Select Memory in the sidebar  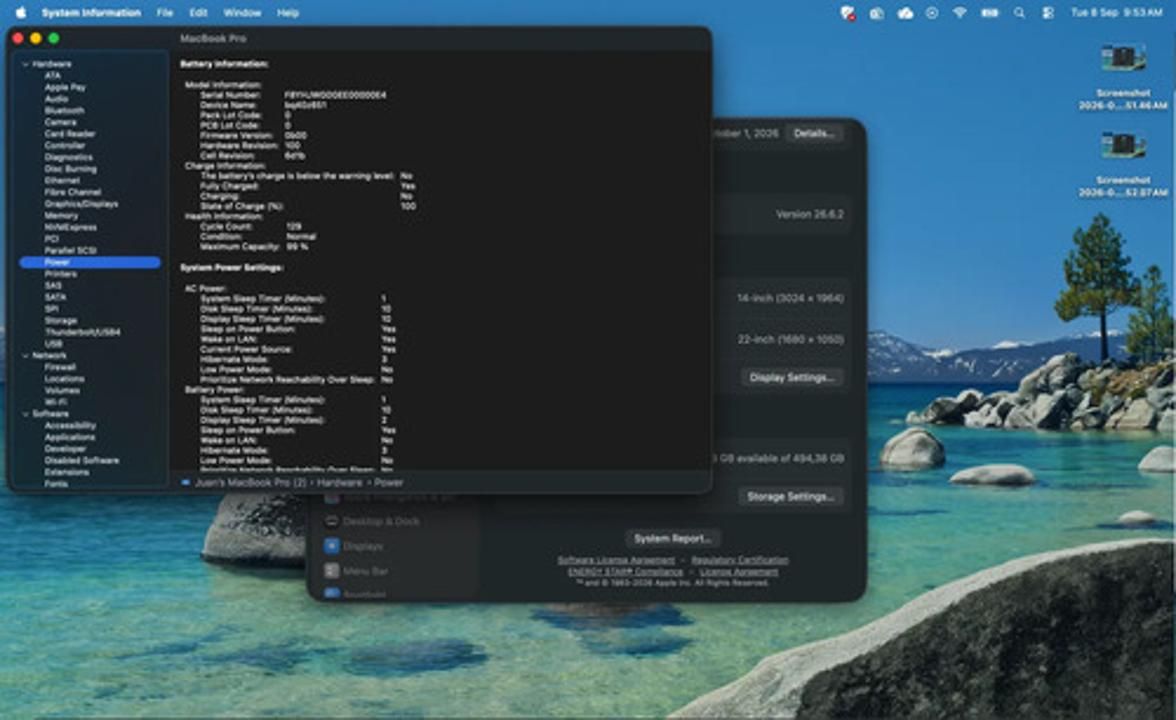(61, 215)
